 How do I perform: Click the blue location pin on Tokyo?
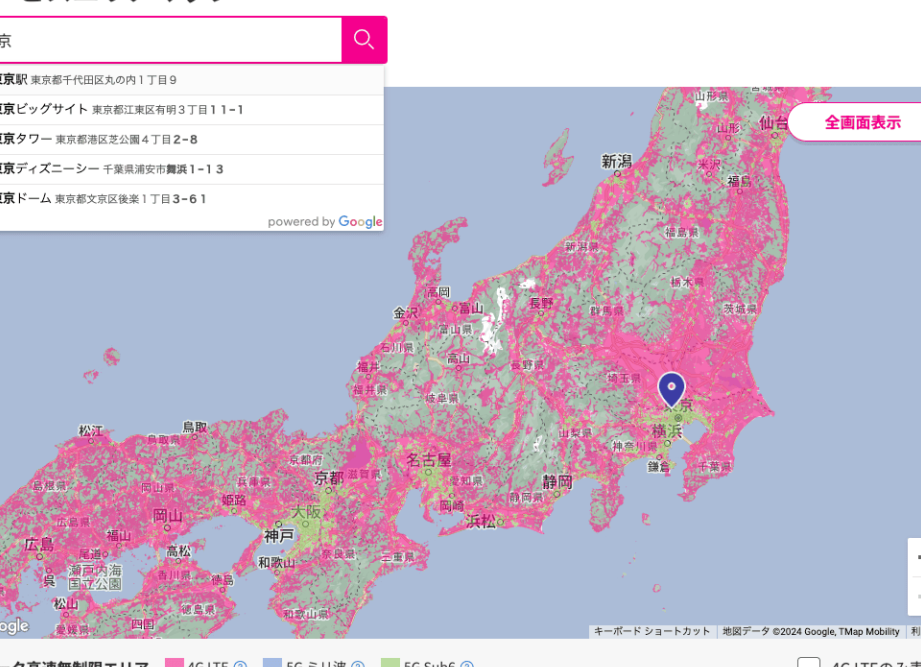[x=671, y=388]
